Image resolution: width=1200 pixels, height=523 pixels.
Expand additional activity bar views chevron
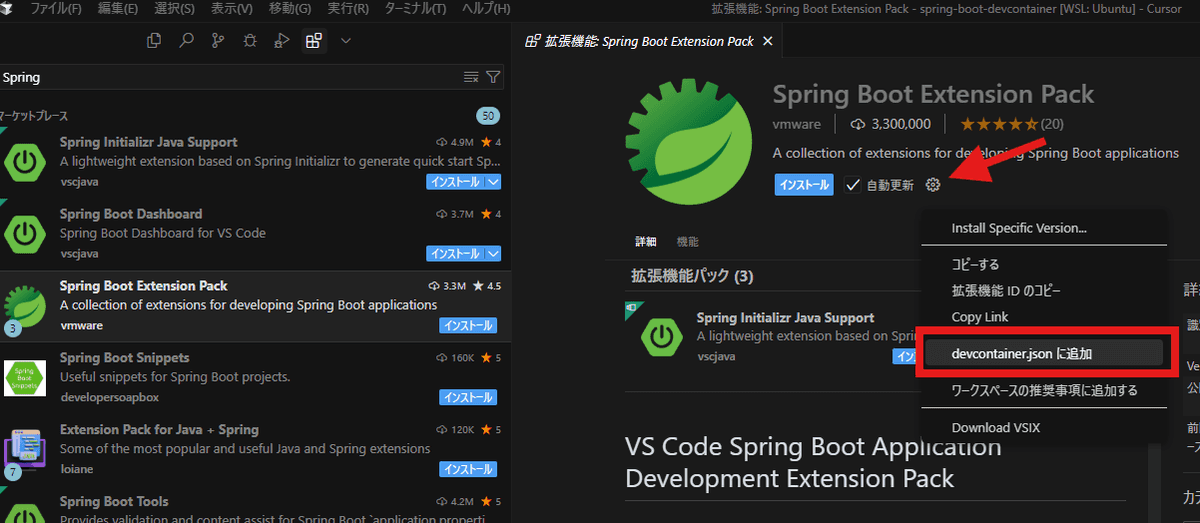346,41
